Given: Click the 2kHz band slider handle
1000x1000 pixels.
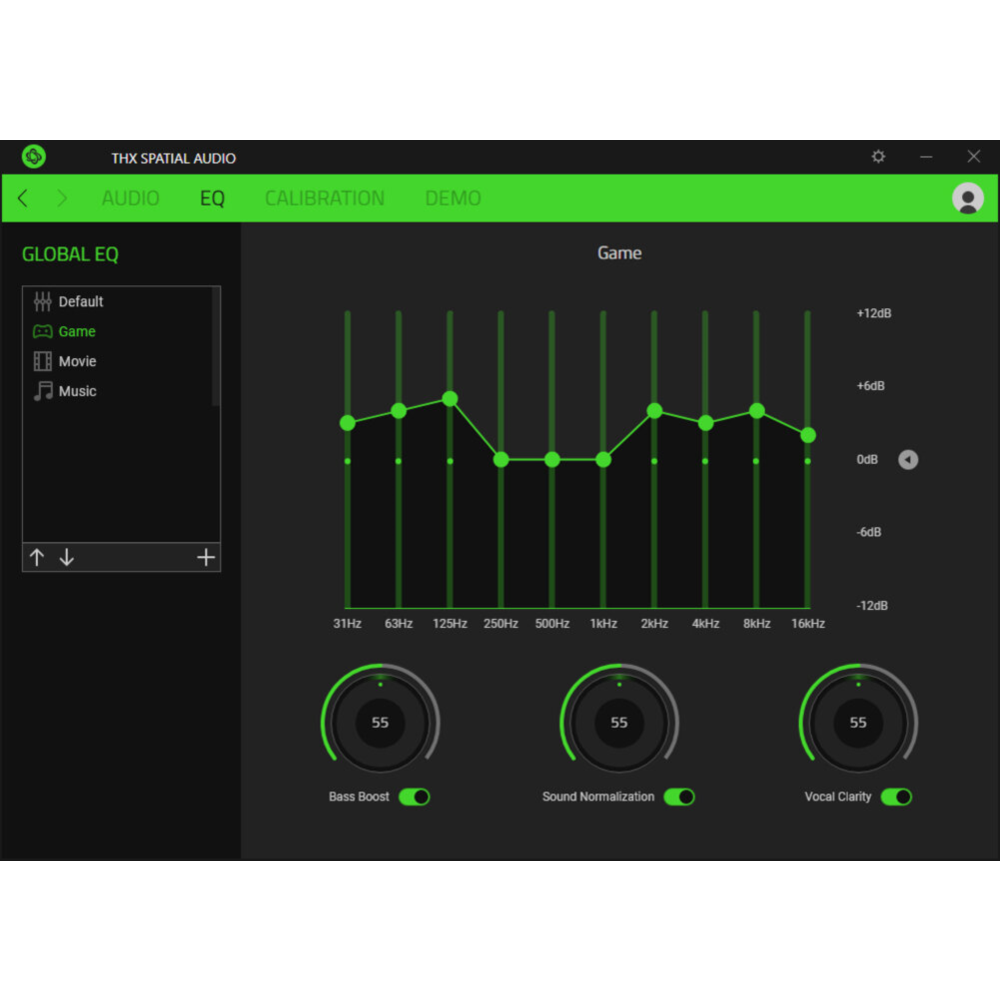Looking at the screenshot, I should pyautogui.click(x=654, y=411).
